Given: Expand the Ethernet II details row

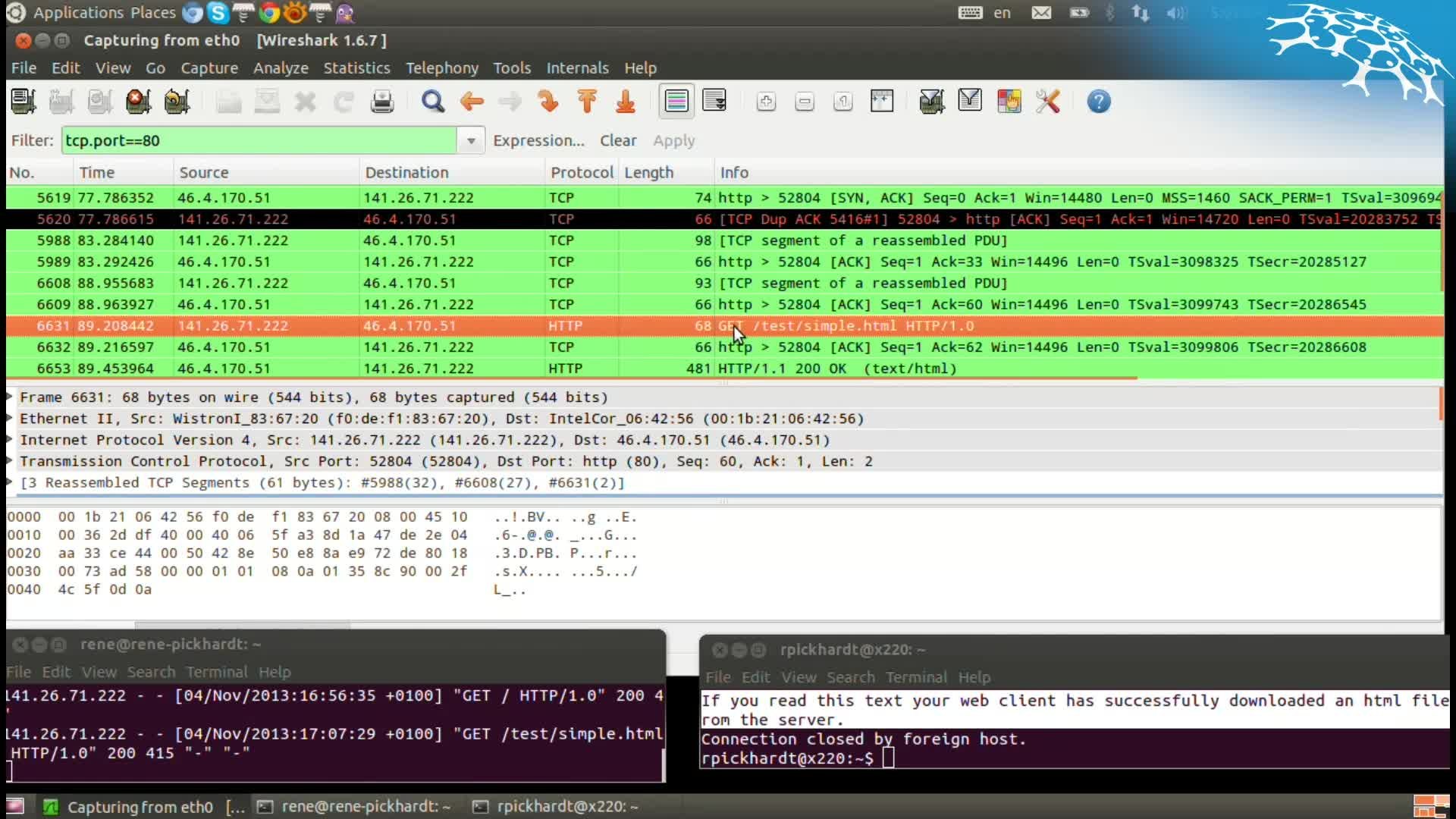Looking at the screenshot, I should point(11,418).
